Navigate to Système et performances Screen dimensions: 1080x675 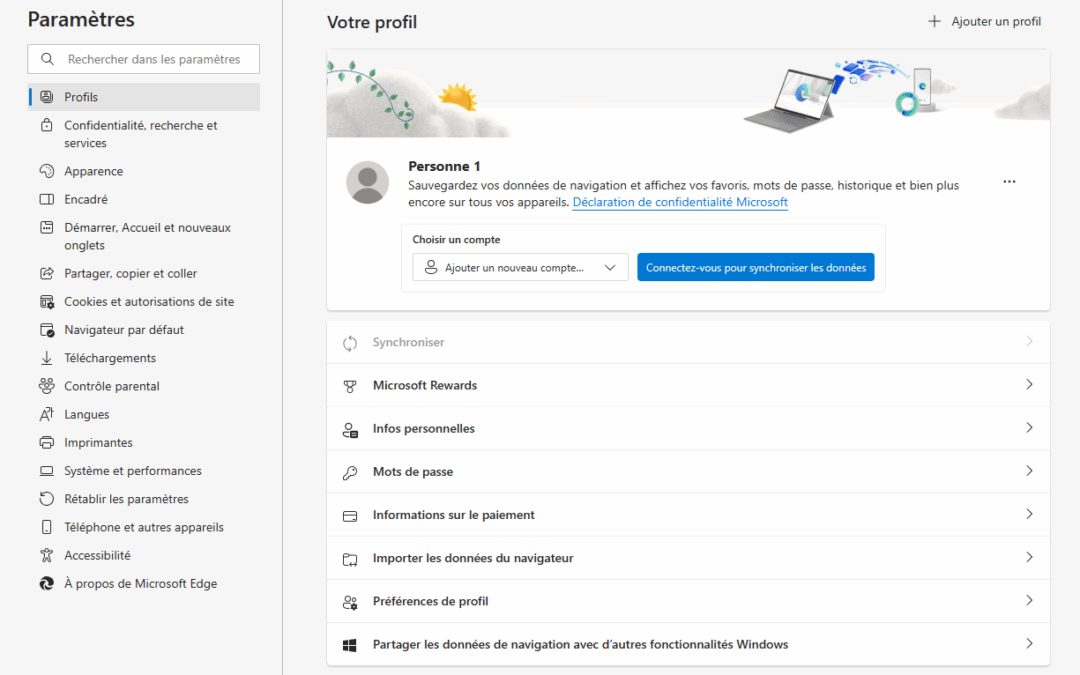click(144, 471)
